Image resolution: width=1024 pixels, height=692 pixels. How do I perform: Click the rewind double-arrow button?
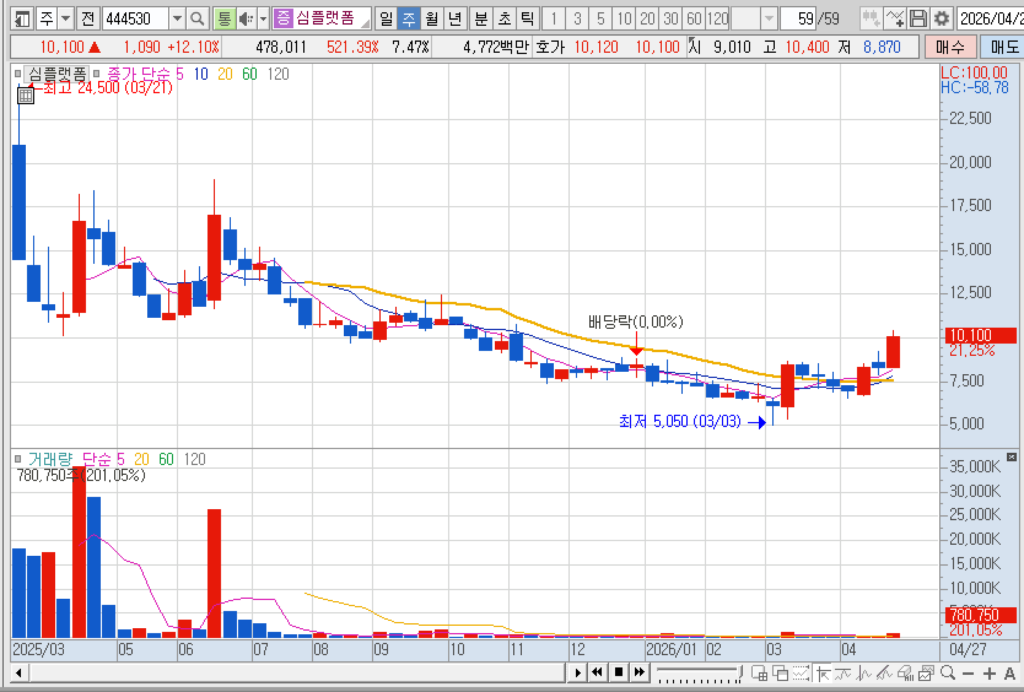597,672
